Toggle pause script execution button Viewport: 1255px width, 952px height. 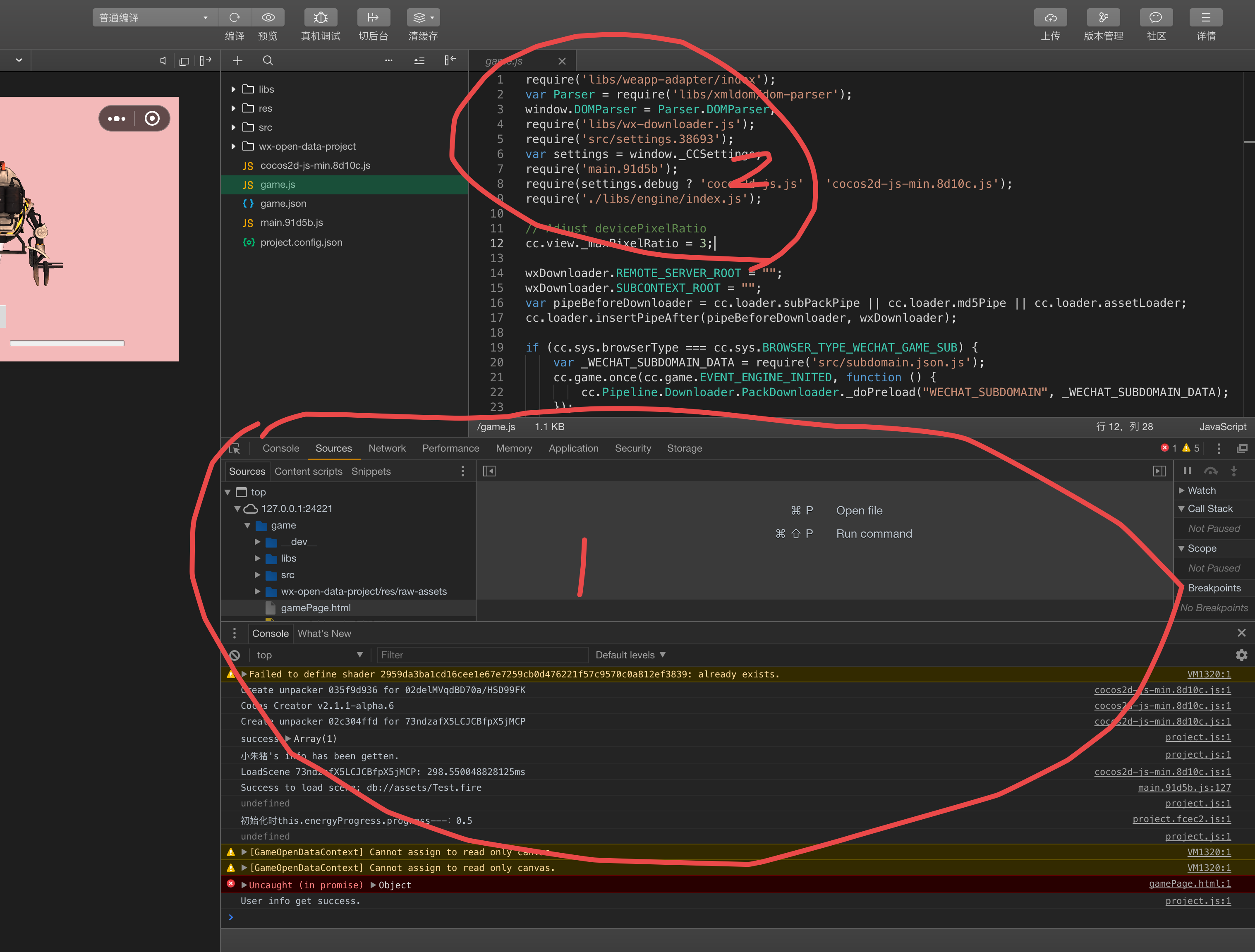1188,471
